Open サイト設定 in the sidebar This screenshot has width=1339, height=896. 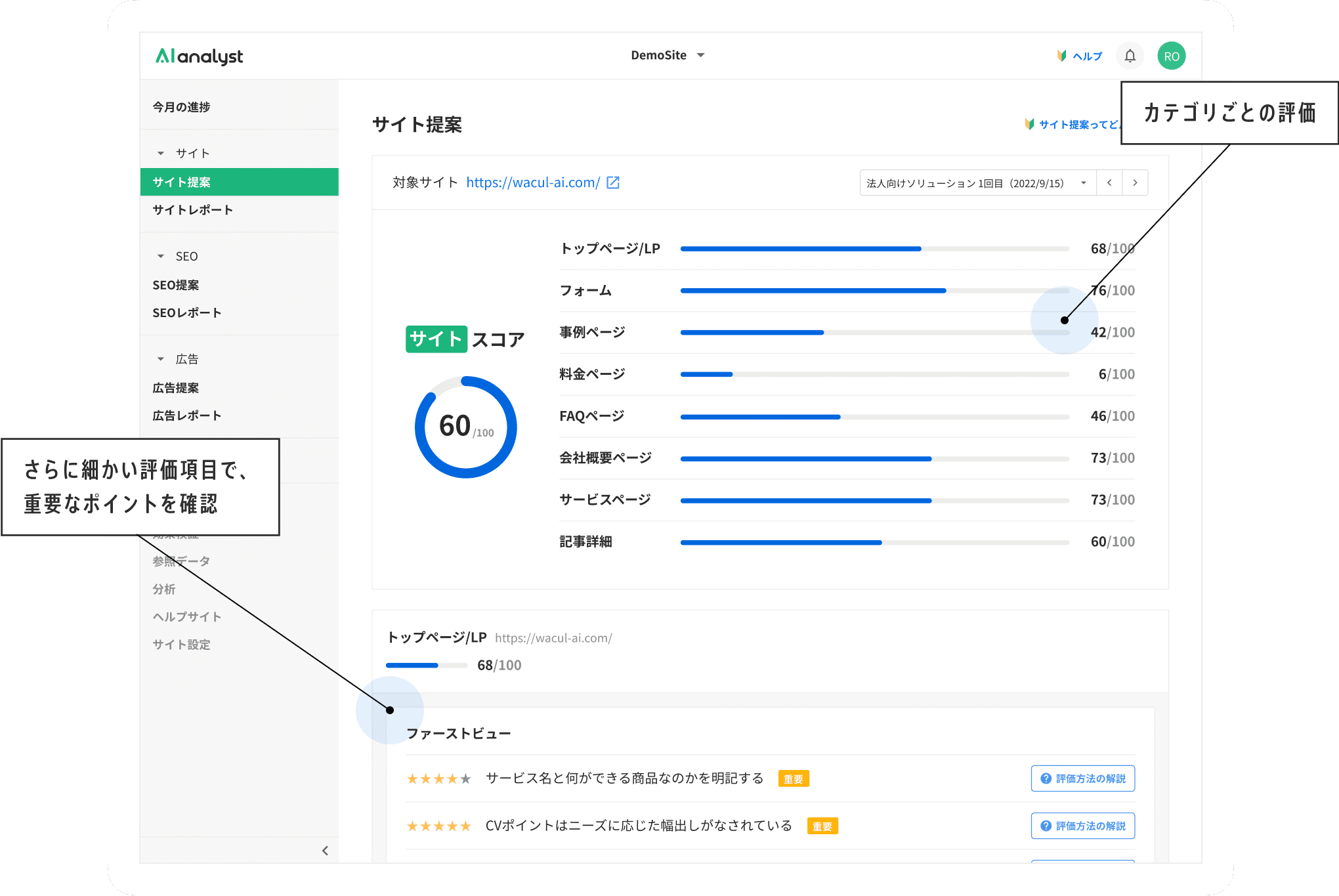click(182, 645)
